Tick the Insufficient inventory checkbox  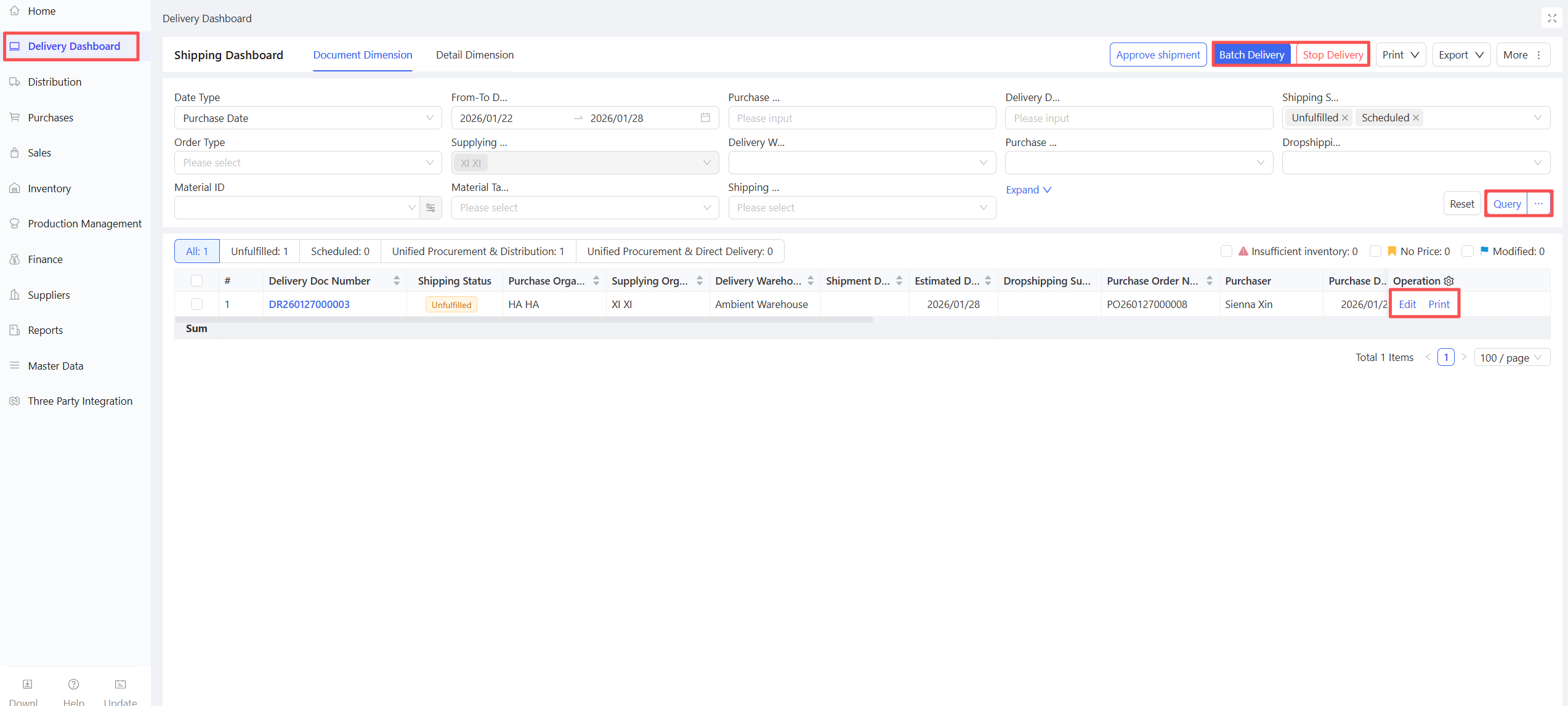(x=1226, y=251)
